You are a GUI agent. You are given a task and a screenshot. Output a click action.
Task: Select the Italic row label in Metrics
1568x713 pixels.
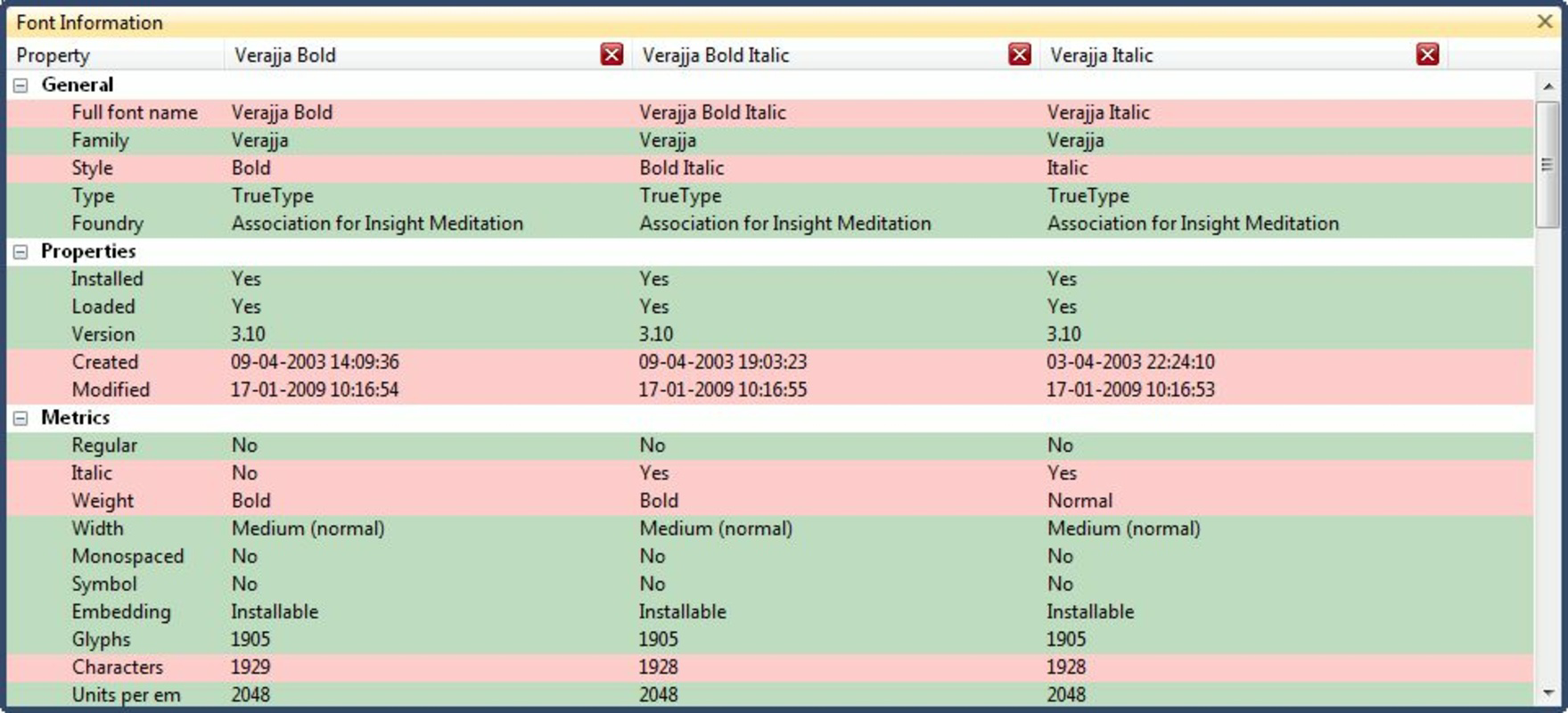coord(92,472)
